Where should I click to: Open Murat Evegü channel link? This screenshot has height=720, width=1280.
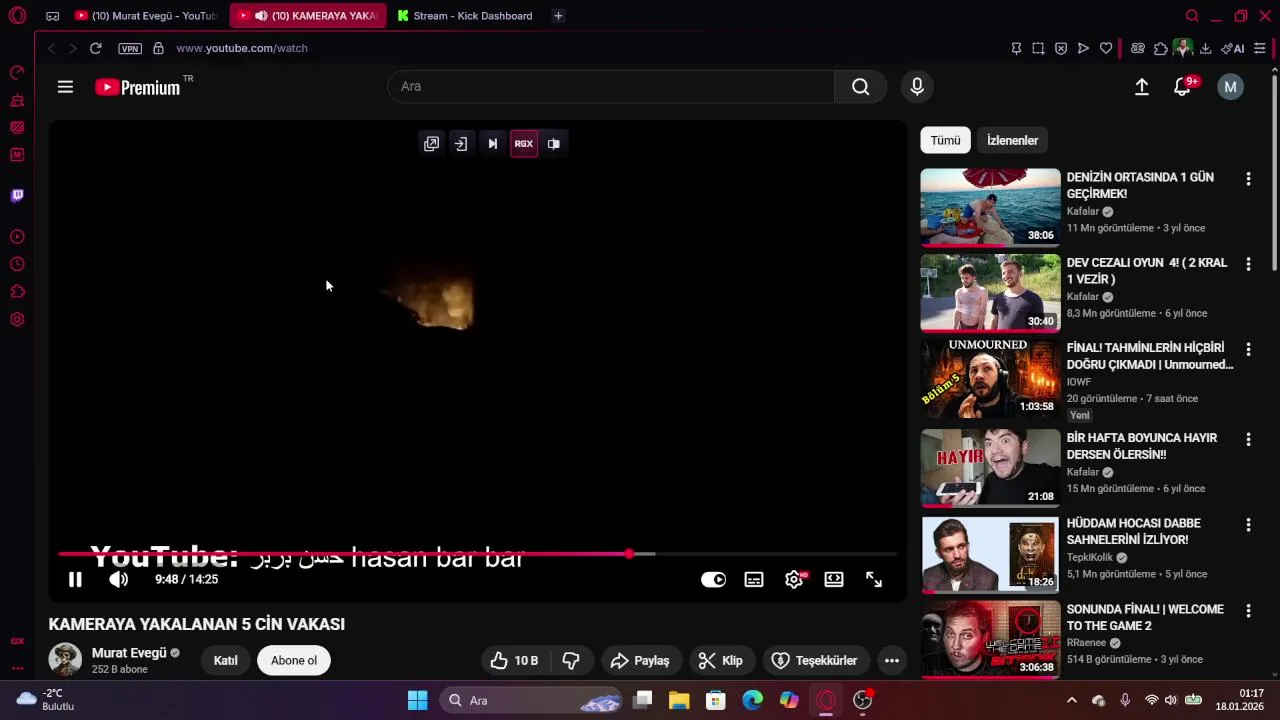pyautogui.click(x=129, y=653)
